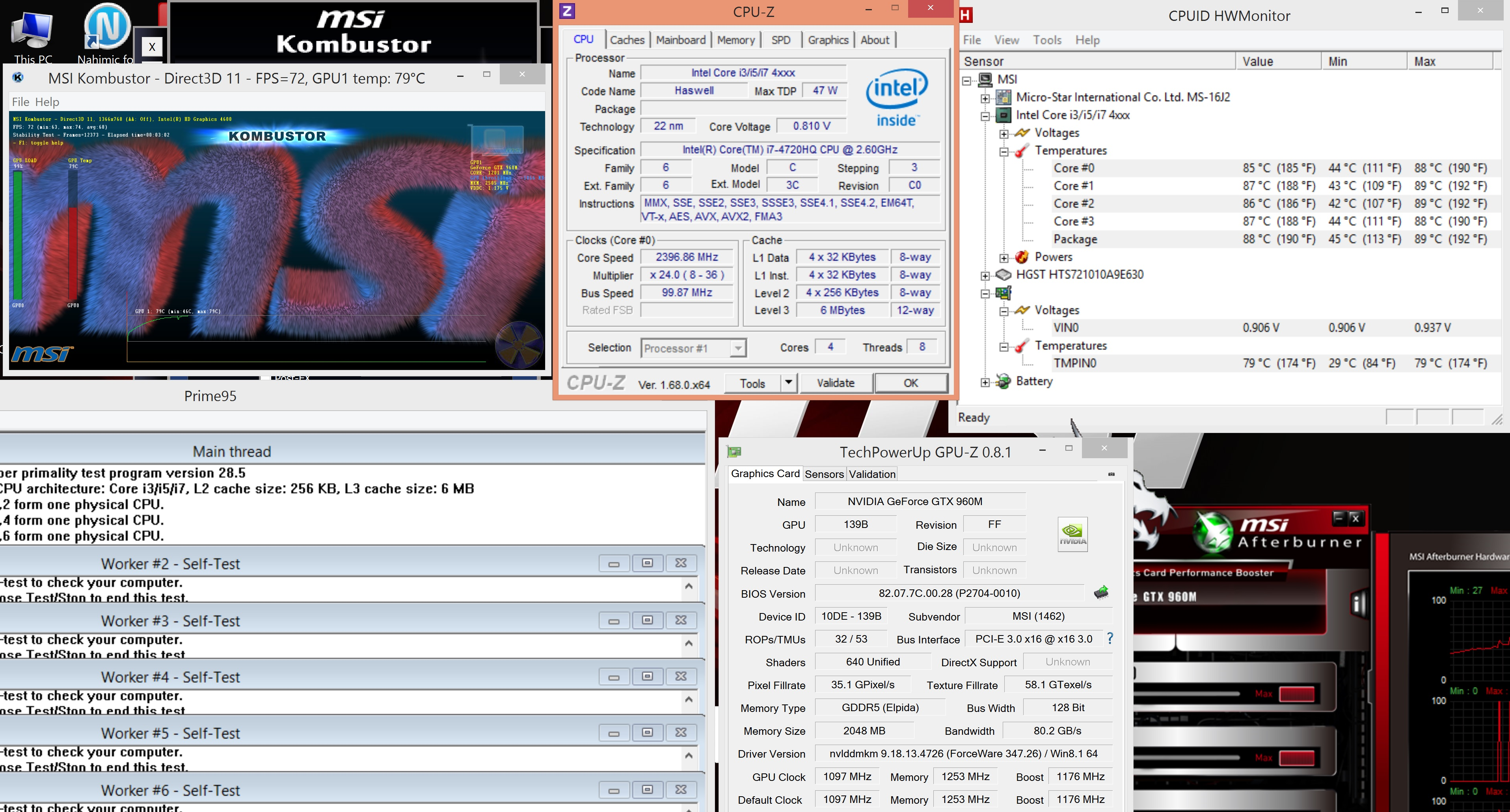1510x812 pixels.
Task: Expand the Powers node in HWMonitor
Action: 1004,258
